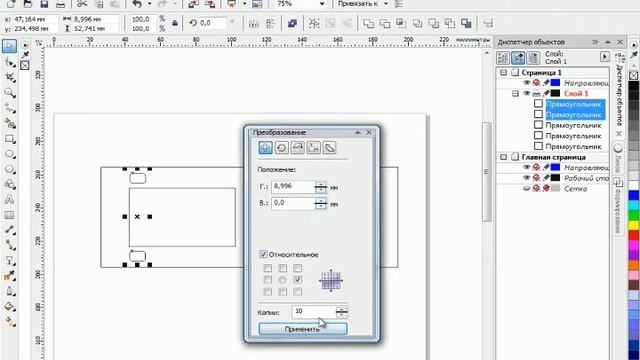The width and height of the screenshot is (640, 360).
Task: Collapse the Преобразование docker with arrow
Action: point(358,132)
